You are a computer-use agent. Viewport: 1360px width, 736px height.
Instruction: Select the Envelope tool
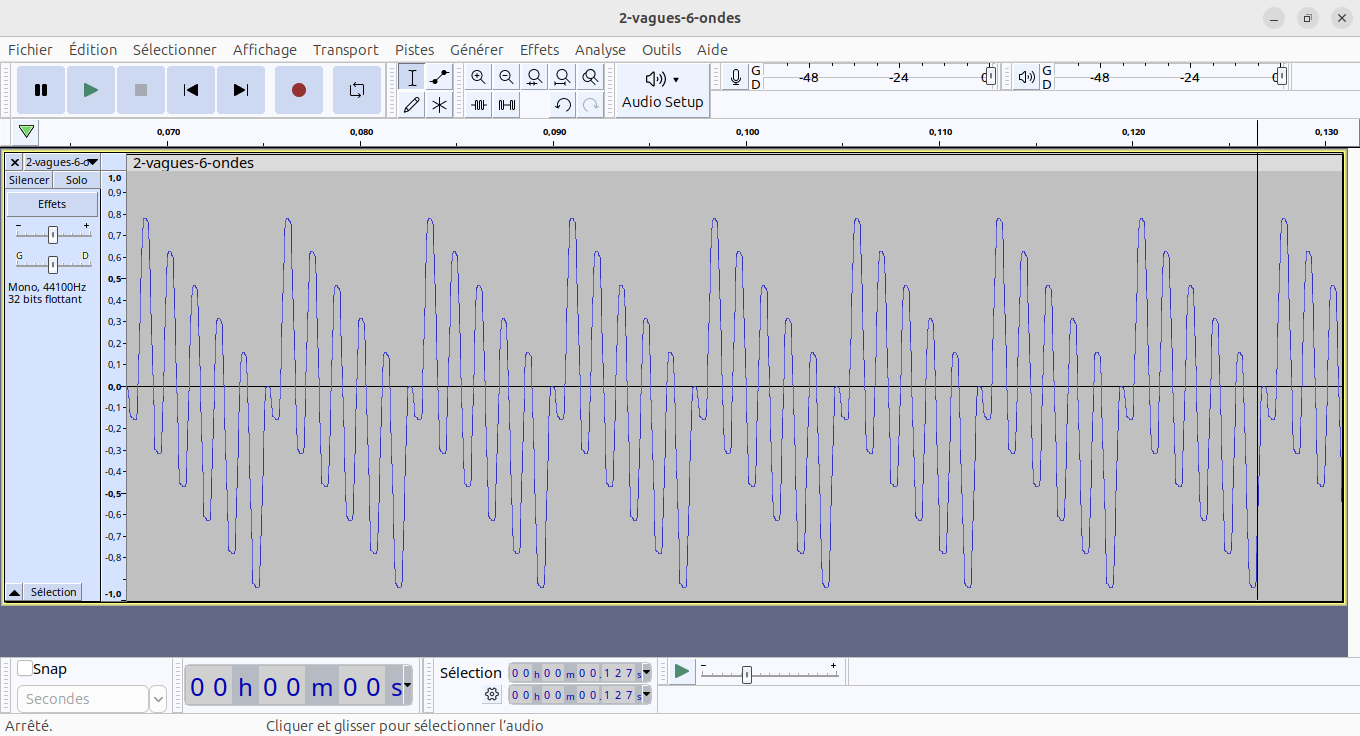(x=439, y=77)
